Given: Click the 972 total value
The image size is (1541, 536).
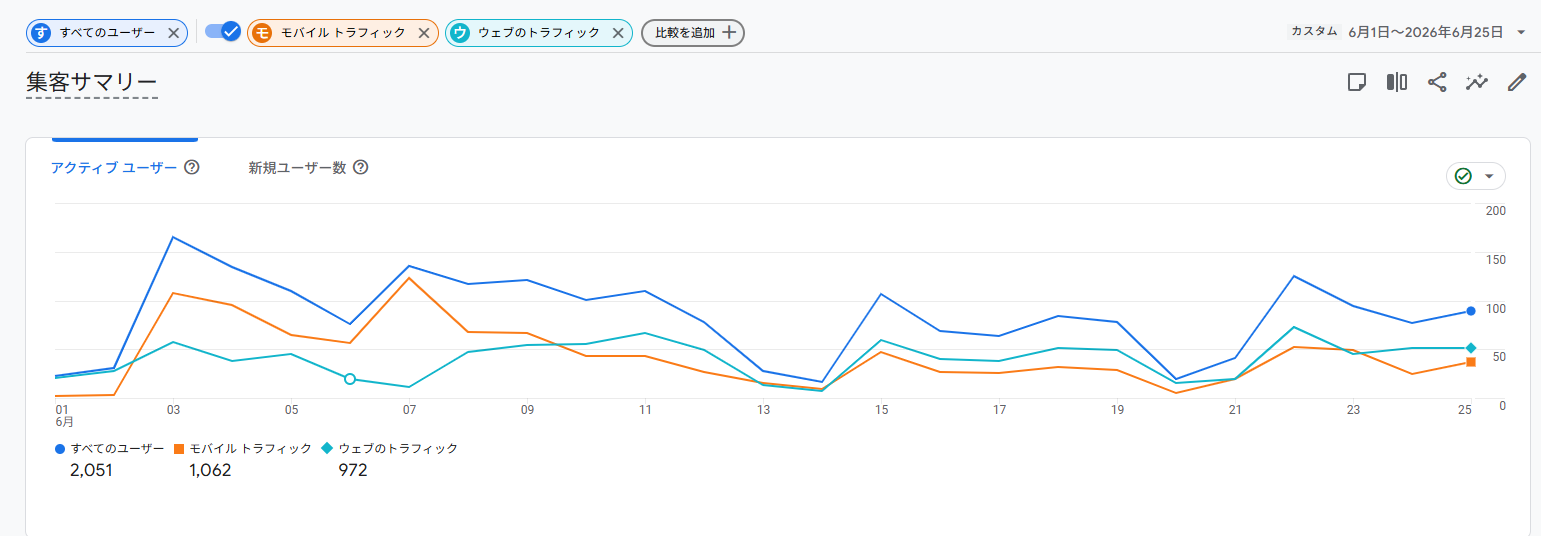Looking at the screenshot, I should 353,470.
